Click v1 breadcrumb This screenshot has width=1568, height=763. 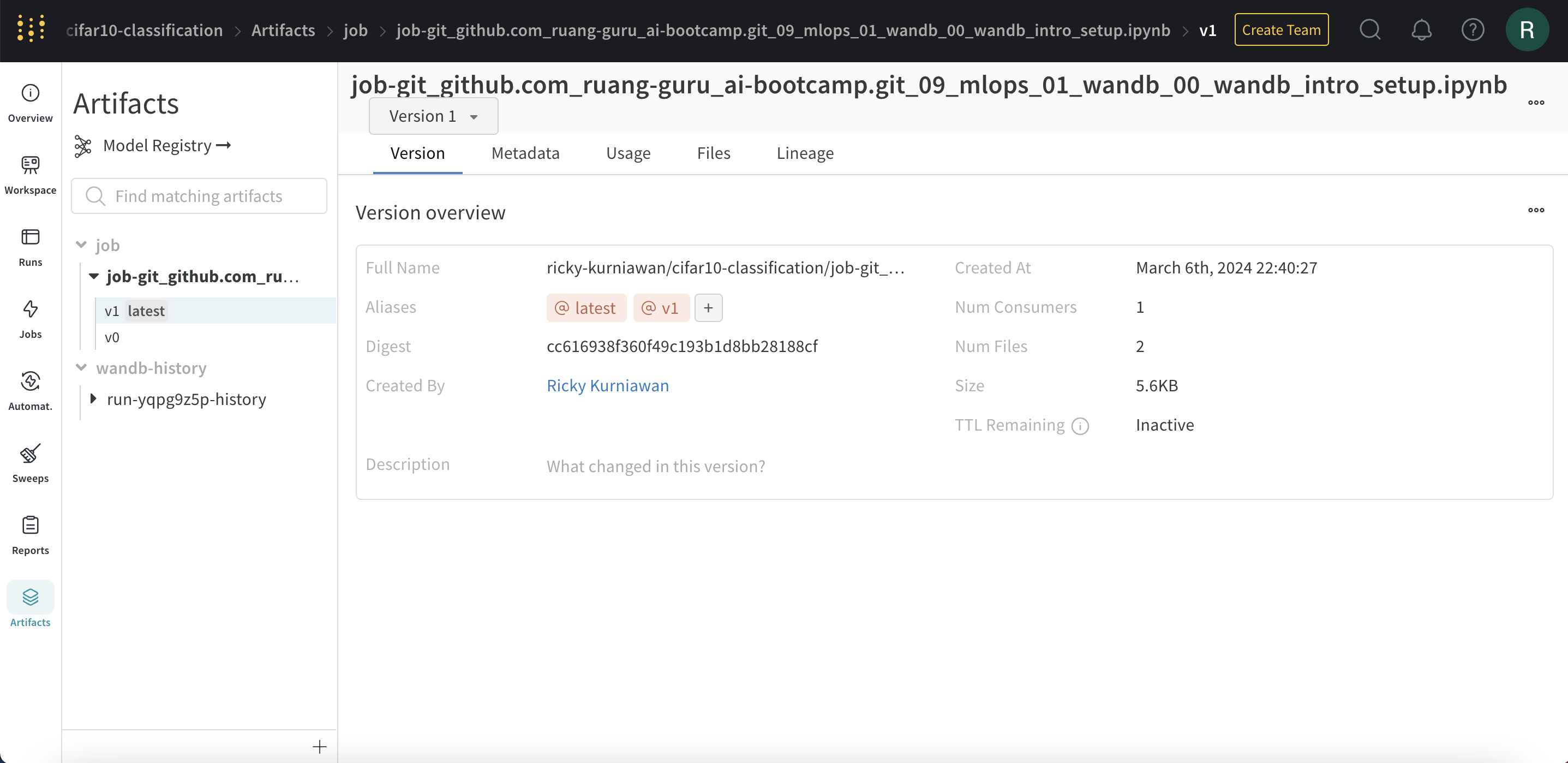click(1208, 30)
